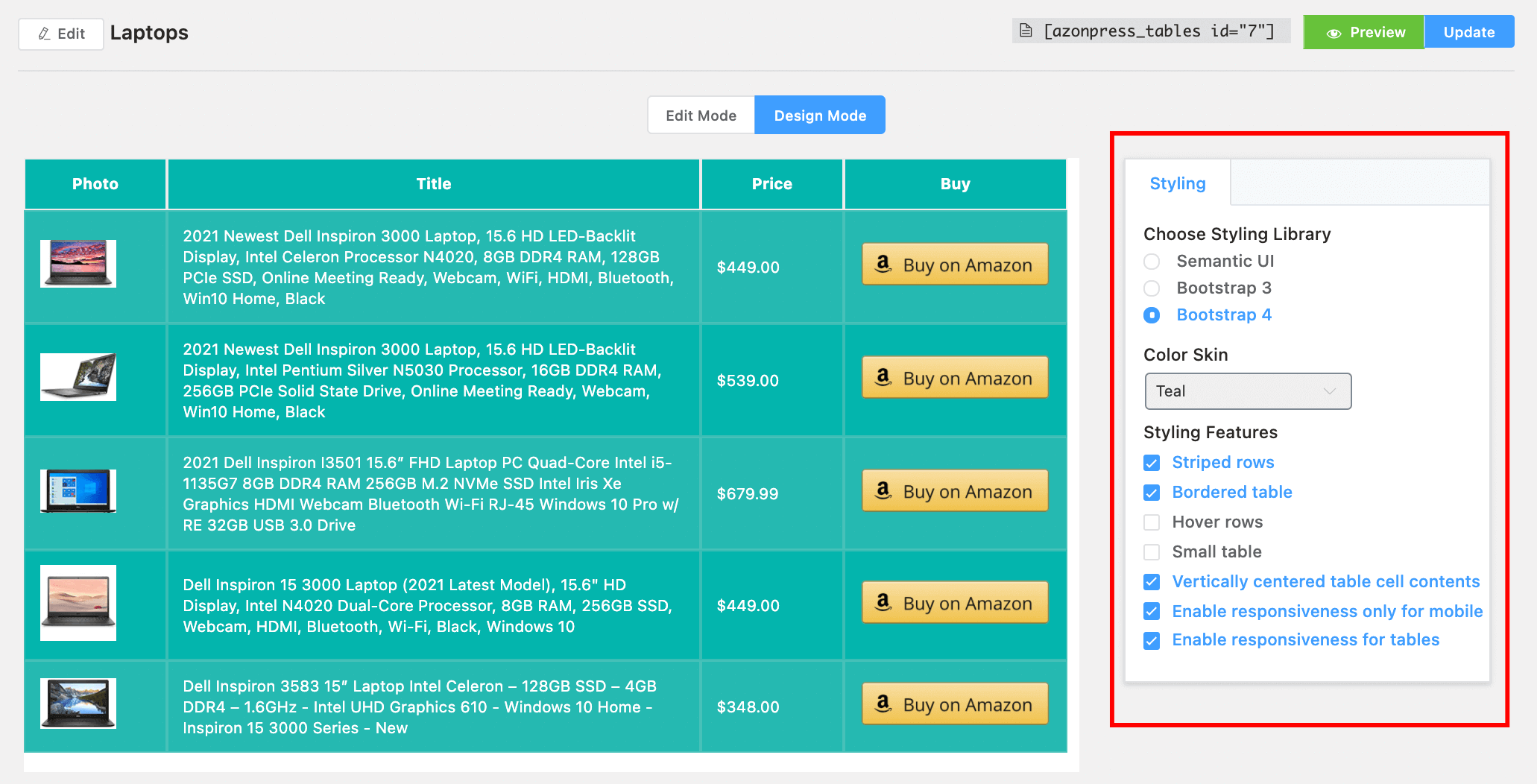
Task: Open the Styling tab
Action: (1178, 183)
